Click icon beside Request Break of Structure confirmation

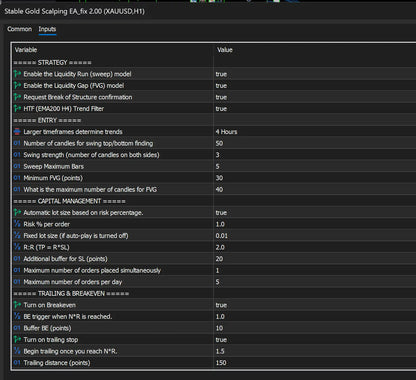(17, 97)
